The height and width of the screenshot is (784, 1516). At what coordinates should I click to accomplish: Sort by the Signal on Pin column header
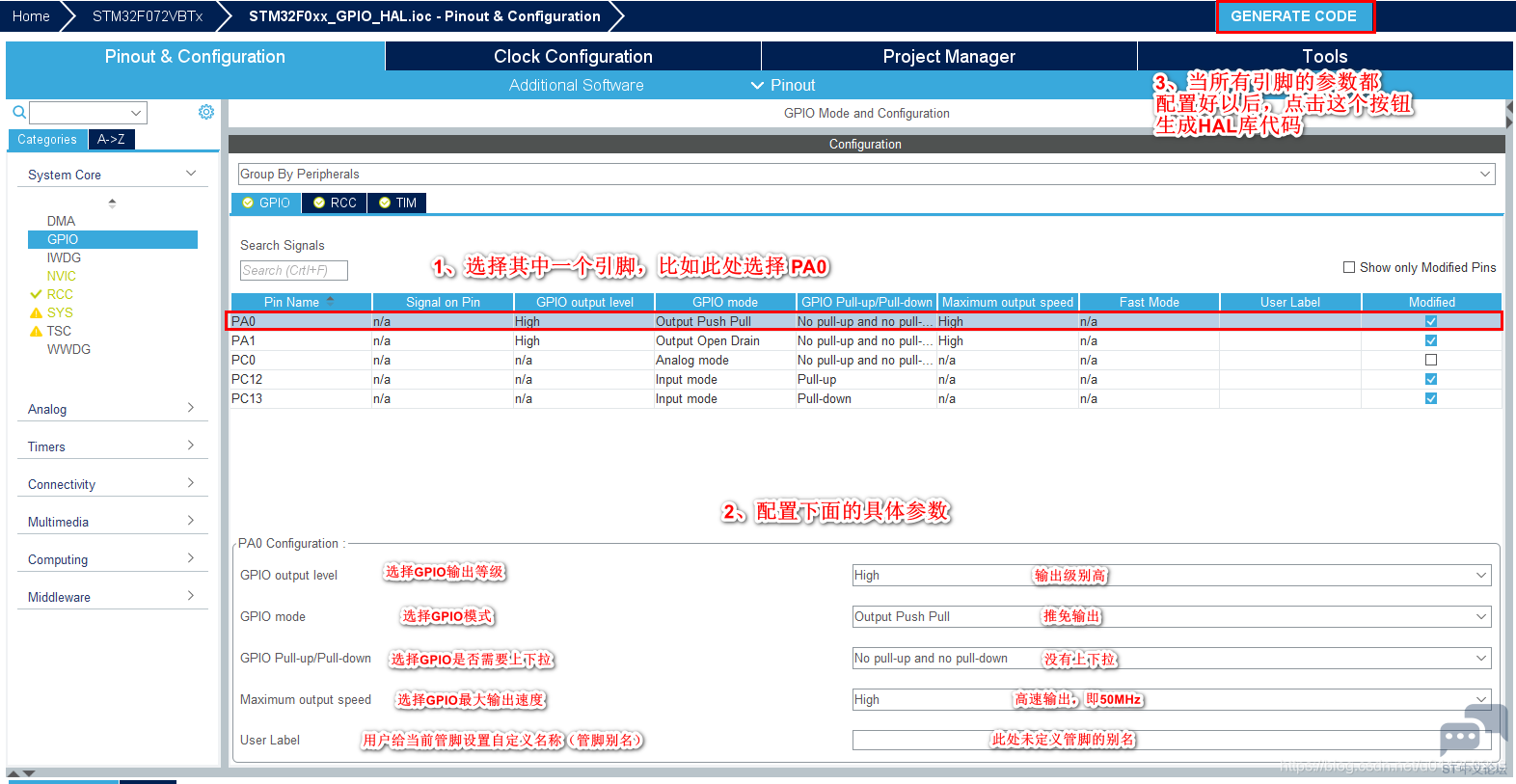point(443,302)
